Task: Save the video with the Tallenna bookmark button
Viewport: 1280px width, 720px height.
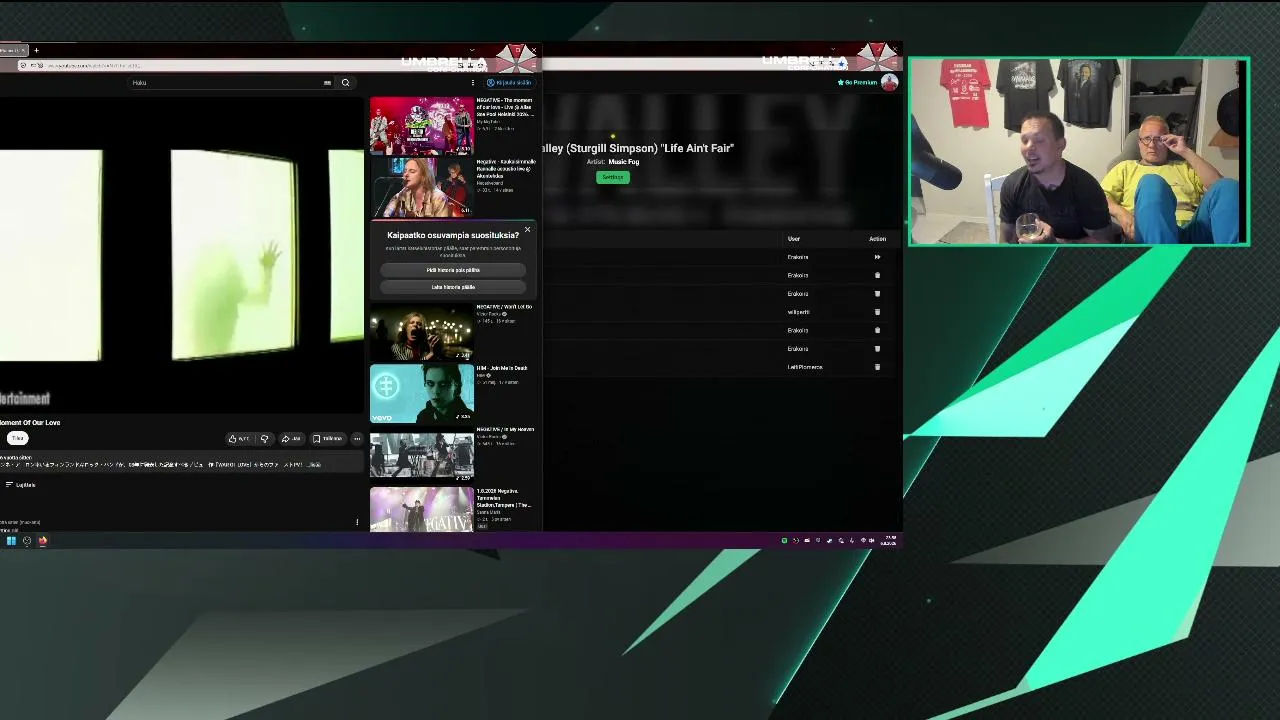Action: pos(327,438)
